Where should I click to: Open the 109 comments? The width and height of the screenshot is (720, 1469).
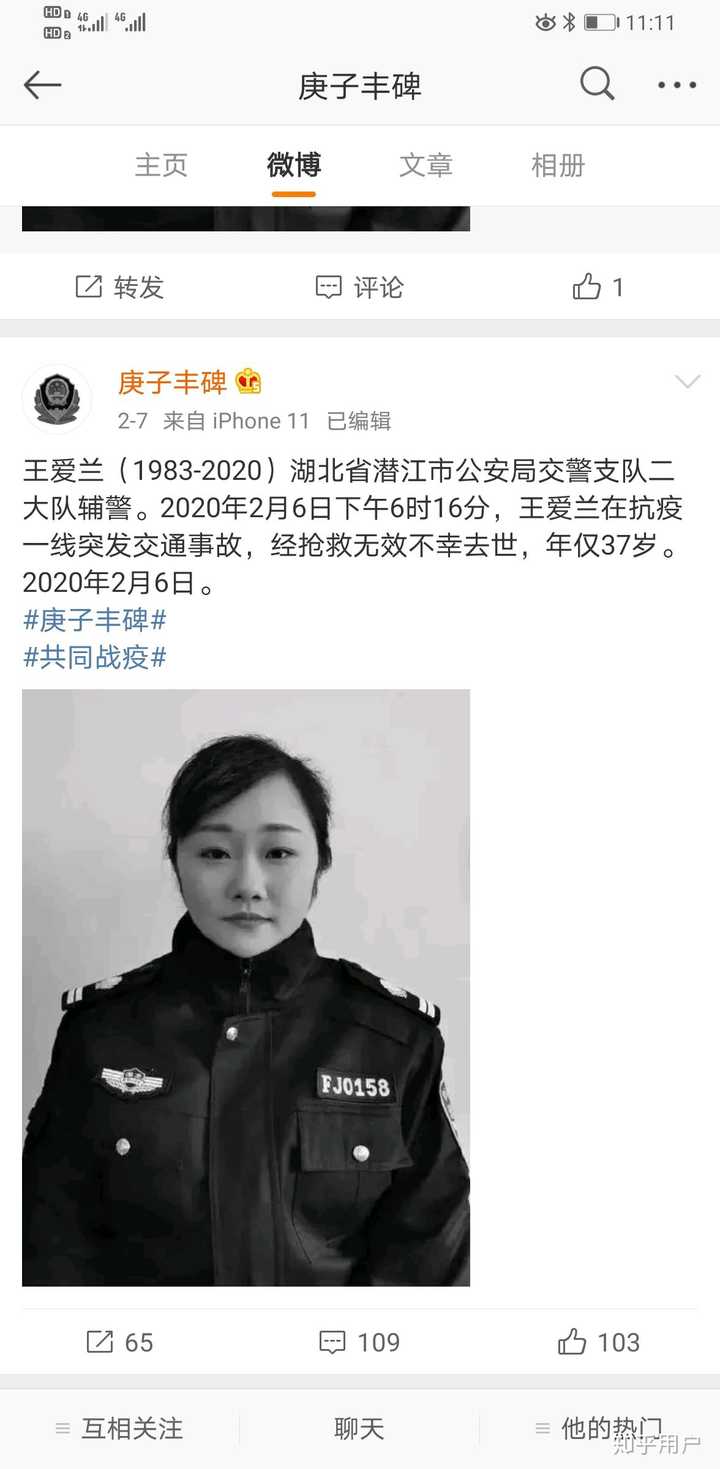pyautogui.click(x=332, y=1342)
